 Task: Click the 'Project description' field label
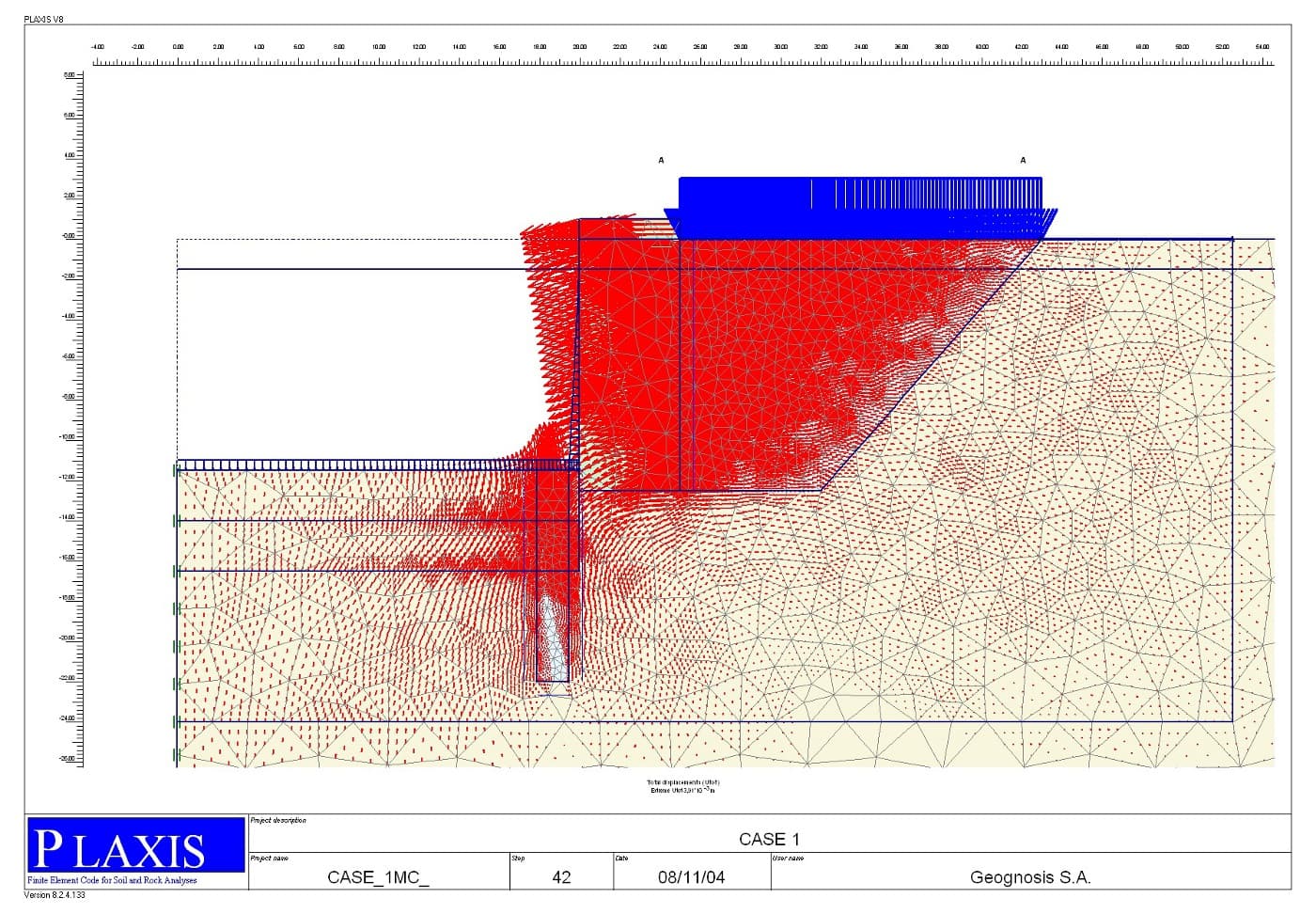[x=278, y=821]
